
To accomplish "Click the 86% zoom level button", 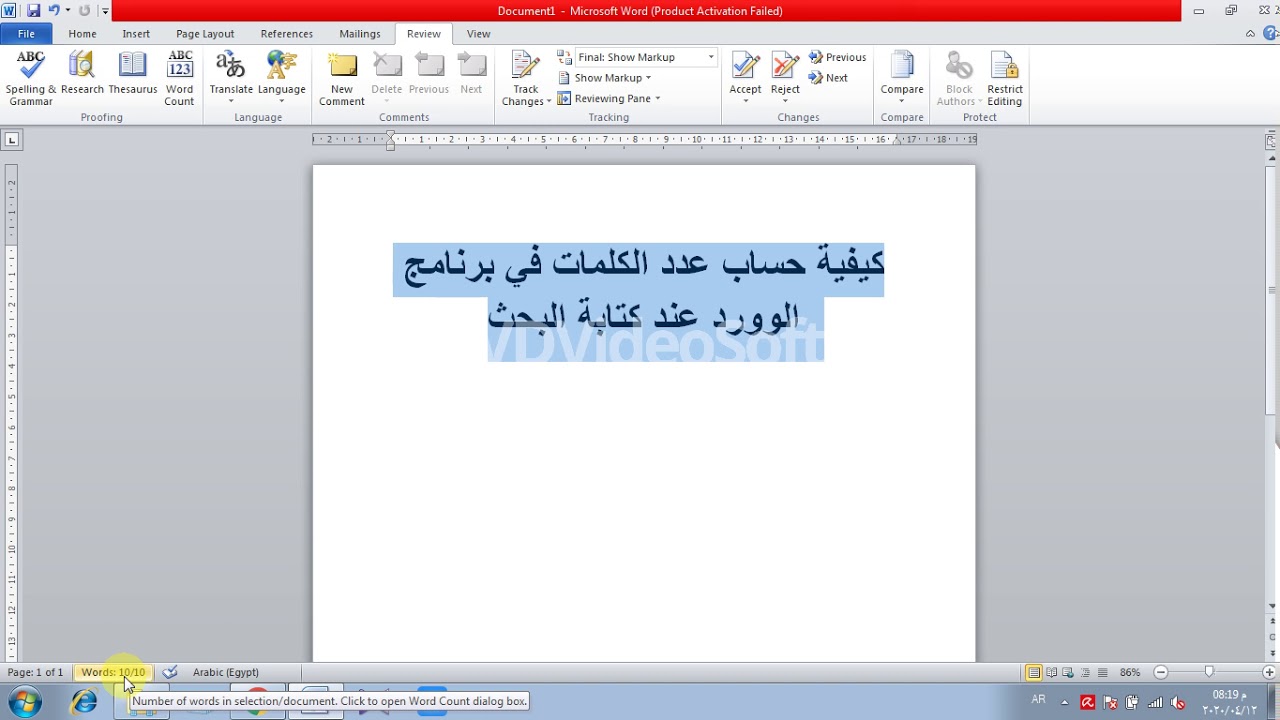I will (x=1130, y=672).
